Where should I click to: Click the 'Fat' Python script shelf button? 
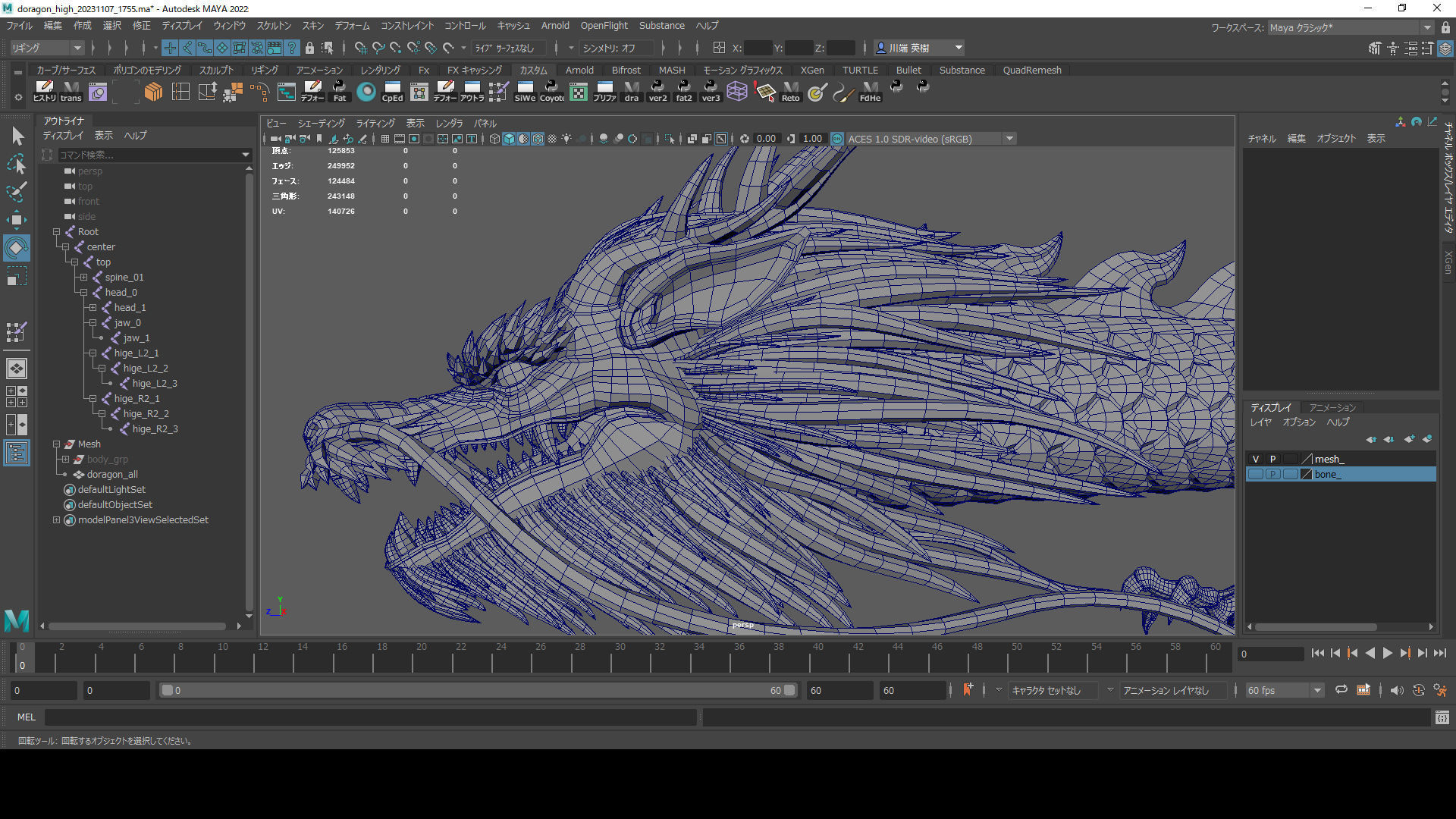click(x=340, y=92)
